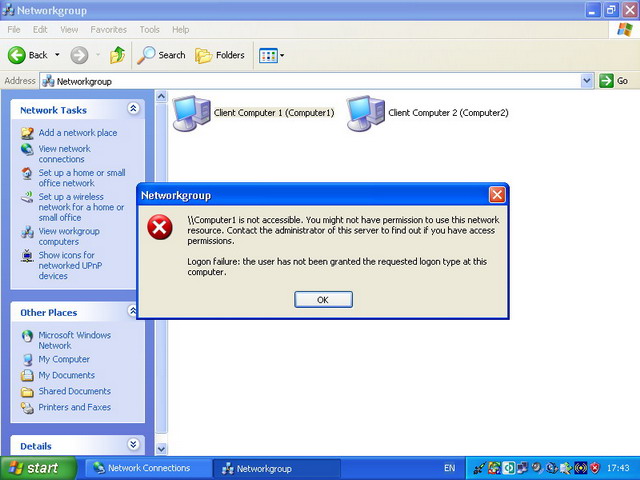Click the clock showing 17:43
The width and height of the screenshot is (640, 480).
tap(618, 468)
